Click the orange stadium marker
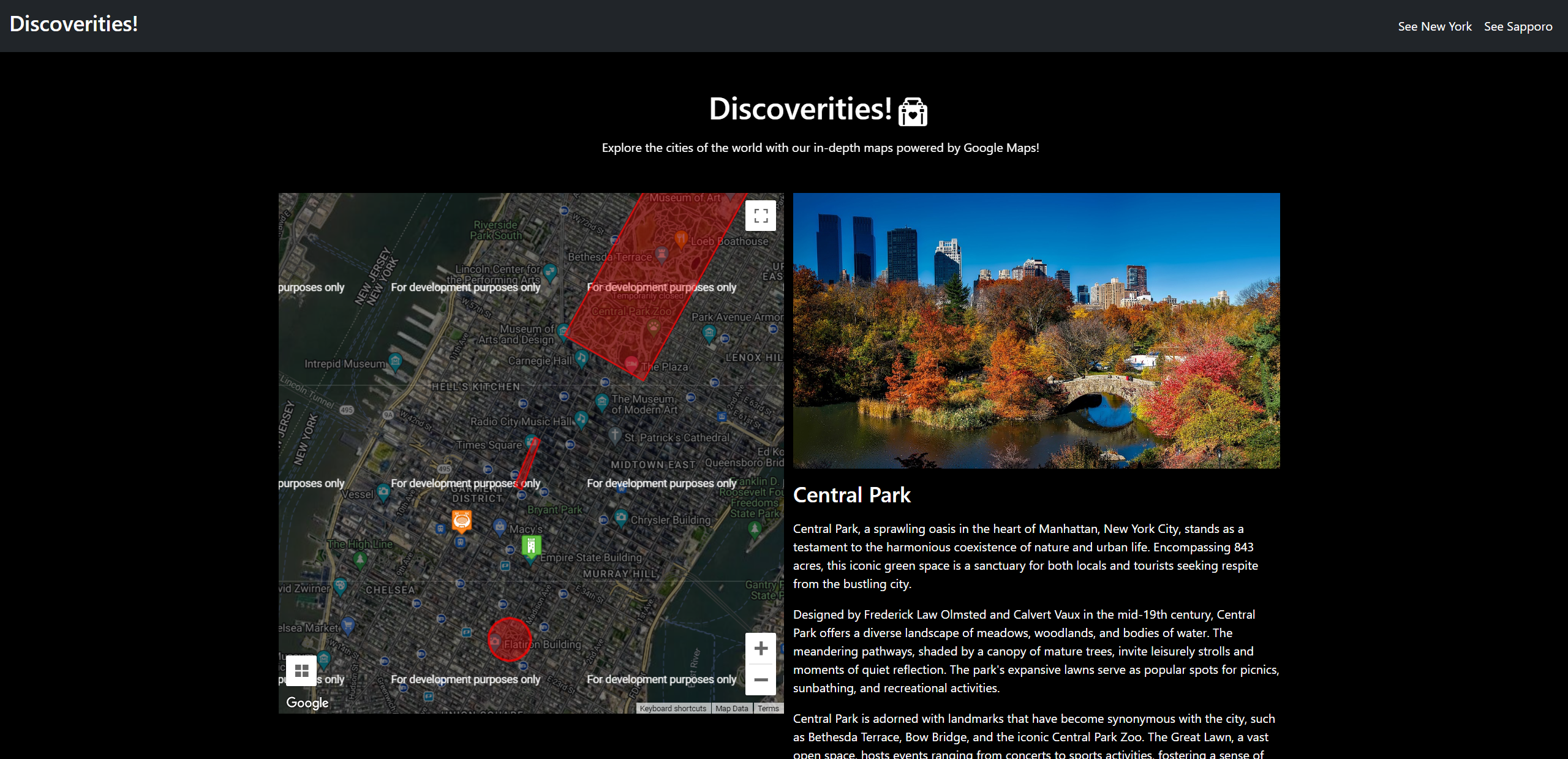The image size is (1568, 759). [462, 521]
